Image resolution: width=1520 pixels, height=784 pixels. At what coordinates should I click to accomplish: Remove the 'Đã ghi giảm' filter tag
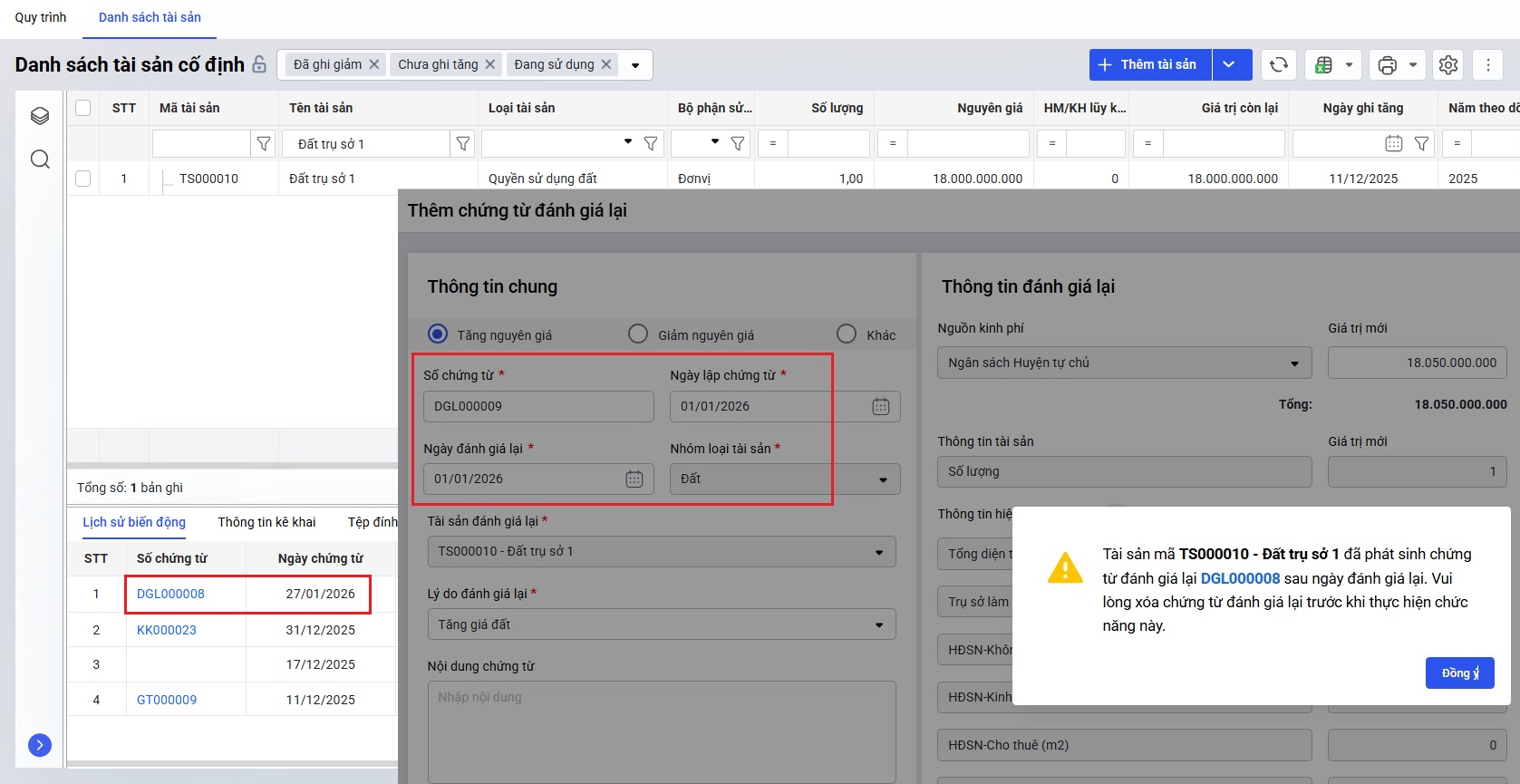coord(373,64)
